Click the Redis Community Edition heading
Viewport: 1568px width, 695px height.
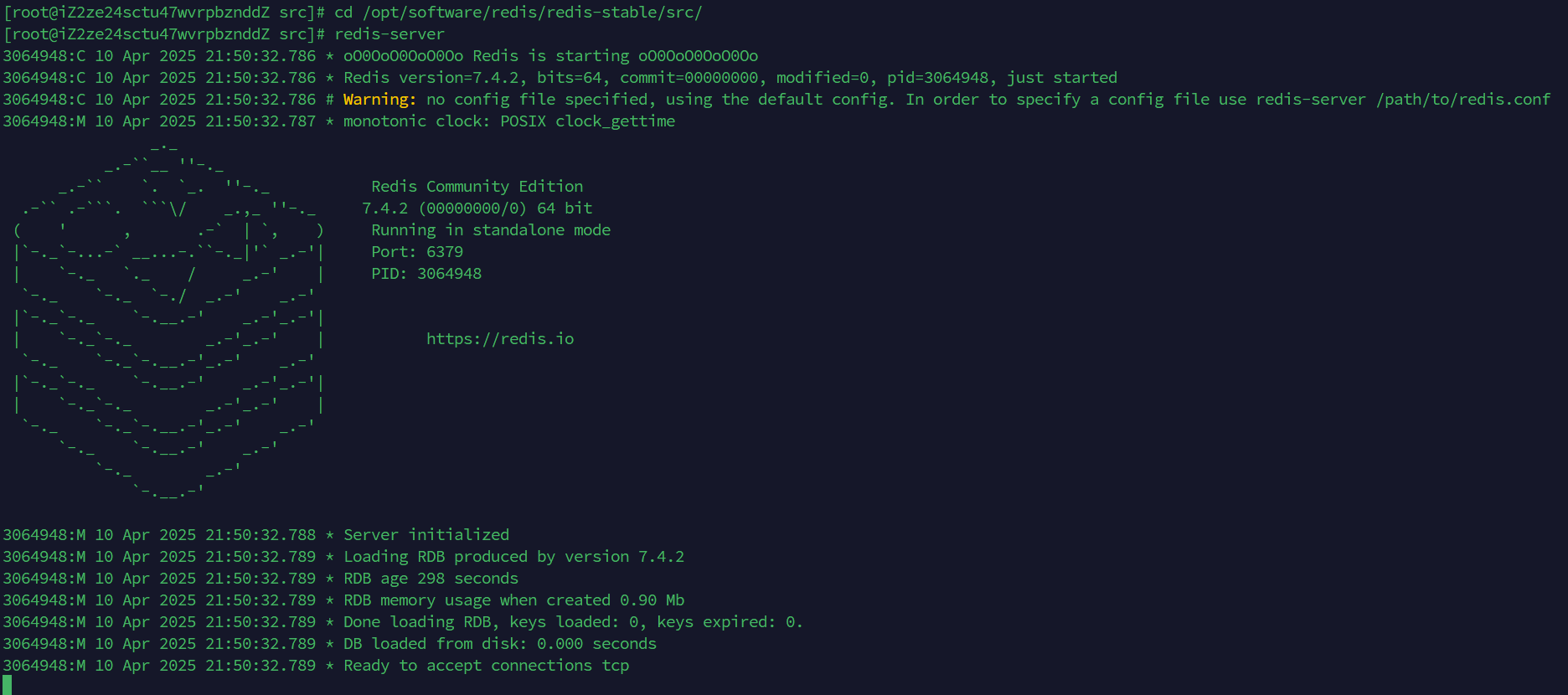[x=477, y=187]
